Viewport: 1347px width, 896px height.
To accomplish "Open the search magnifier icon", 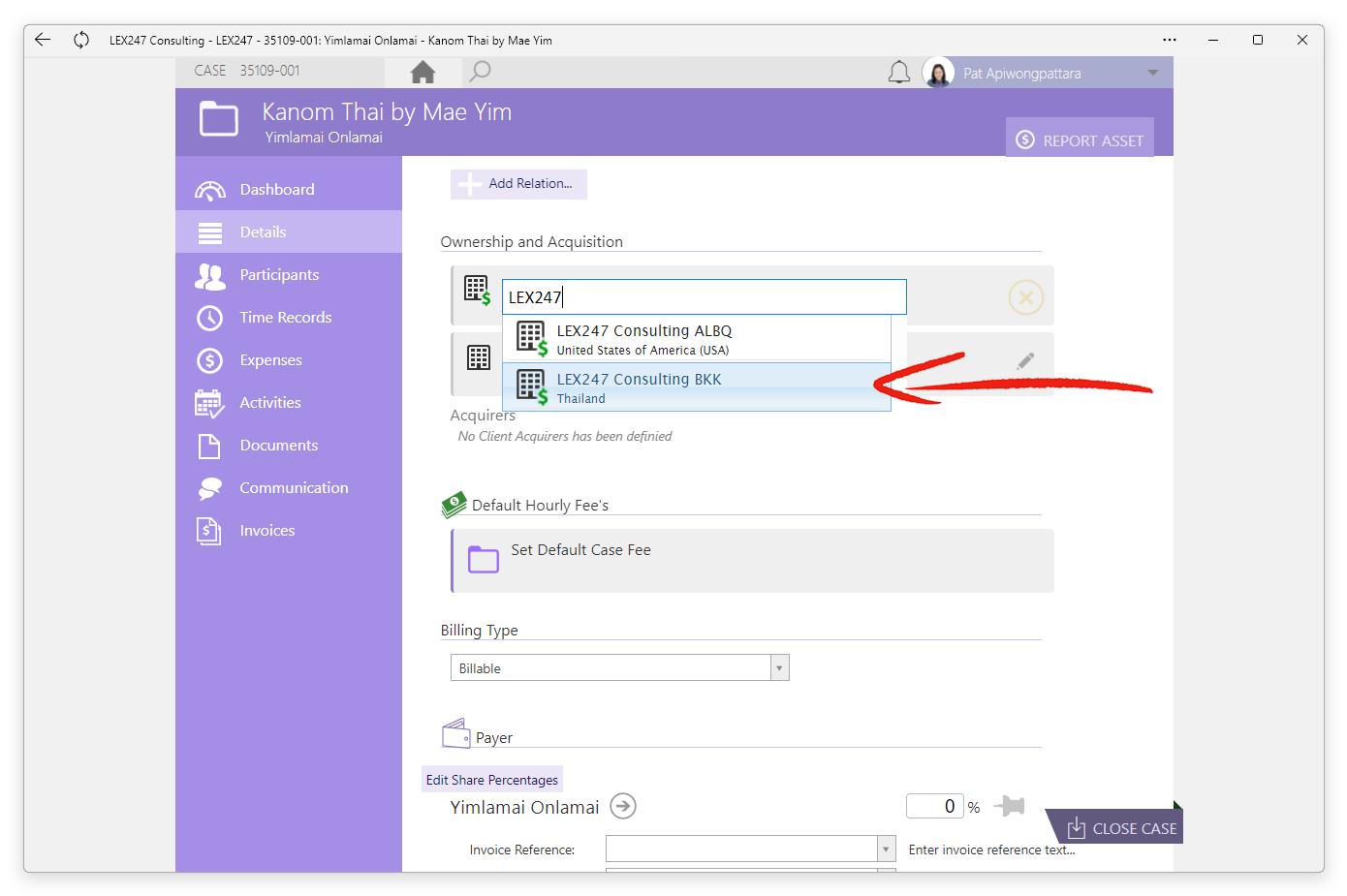I will [x=479, y=72].
